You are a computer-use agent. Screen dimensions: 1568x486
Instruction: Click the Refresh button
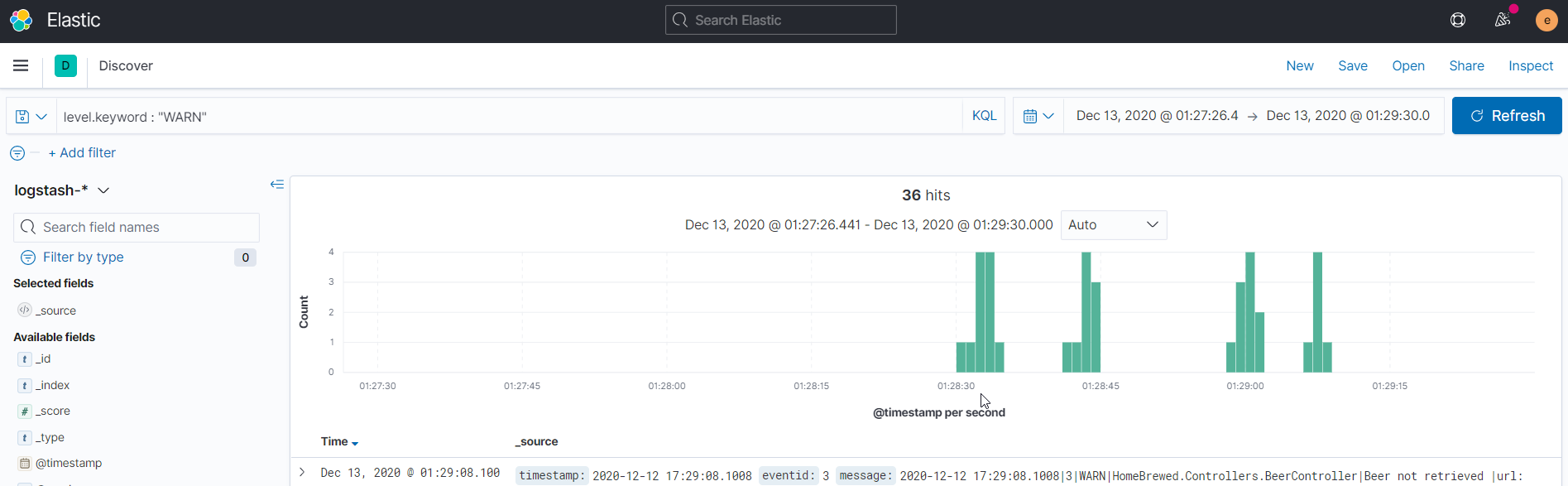click(x=1507, y=116)
